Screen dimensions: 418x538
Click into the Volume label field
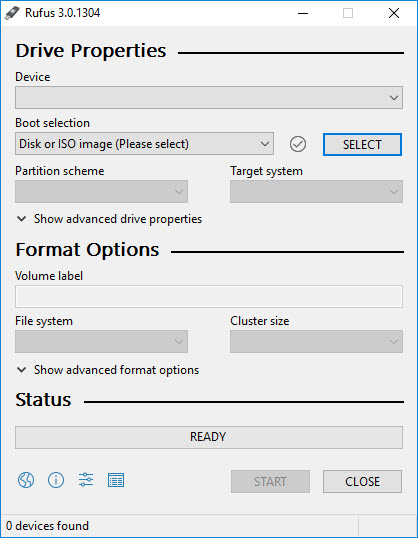(209, 296)
